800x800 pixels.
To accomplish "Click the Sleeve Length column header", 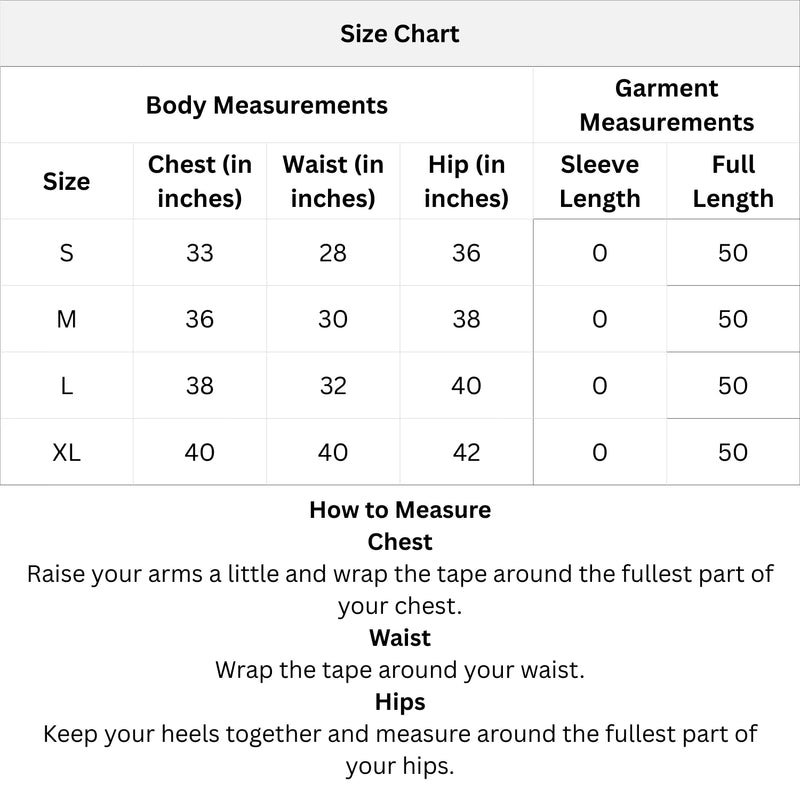I will (599, 181).
